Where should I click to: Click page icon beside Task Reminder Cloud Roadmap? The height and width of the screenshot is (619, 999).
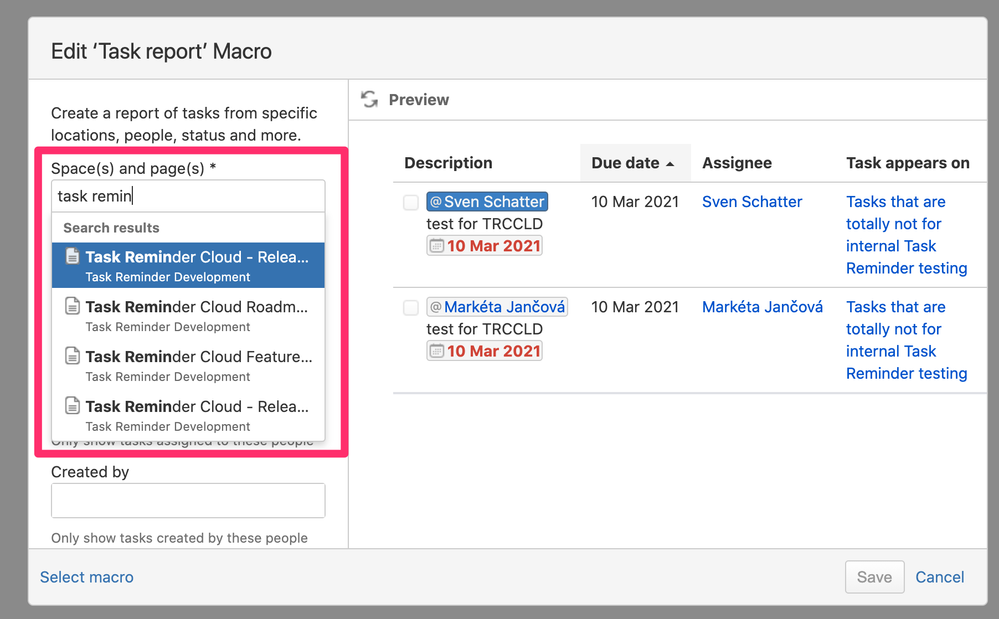[x=72, y=307]
